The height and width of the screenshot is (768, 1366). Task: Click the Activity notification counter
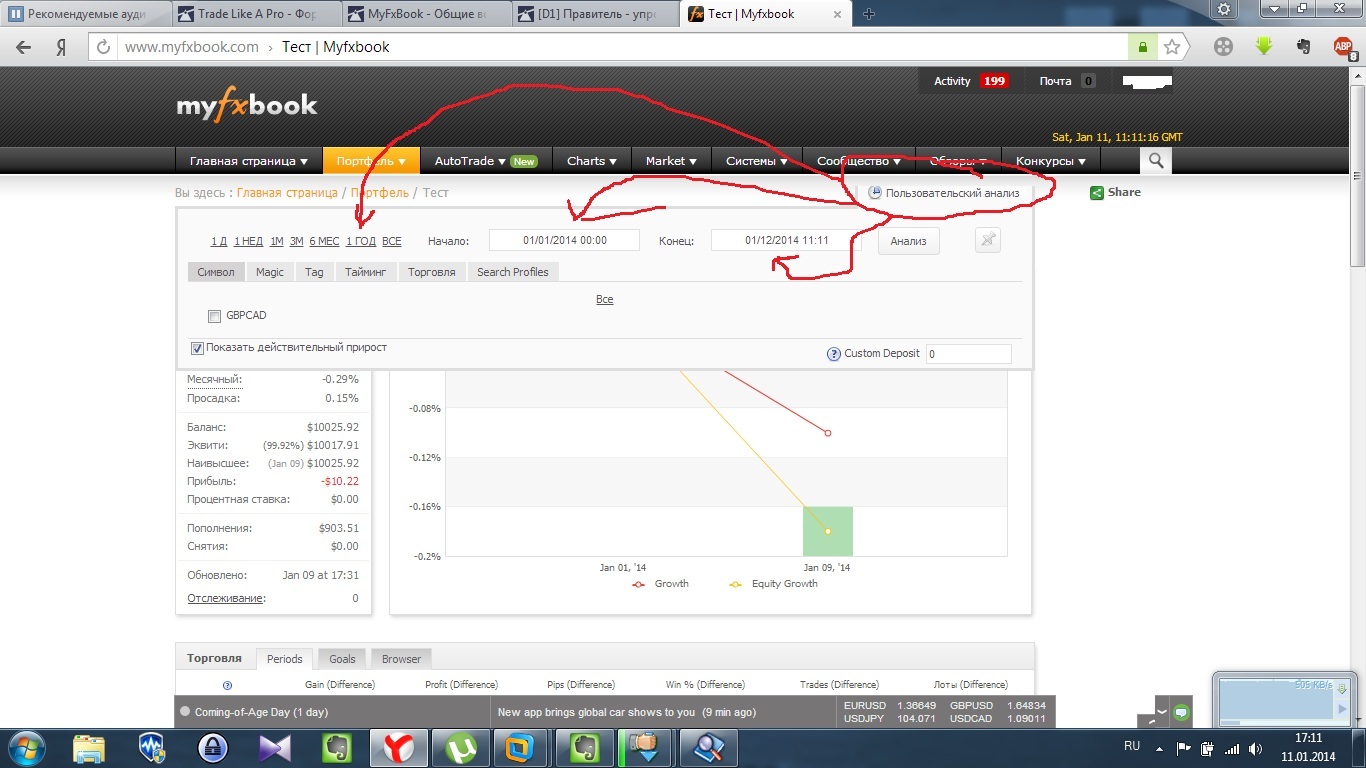pyautogui.click(x=994, y=81)
